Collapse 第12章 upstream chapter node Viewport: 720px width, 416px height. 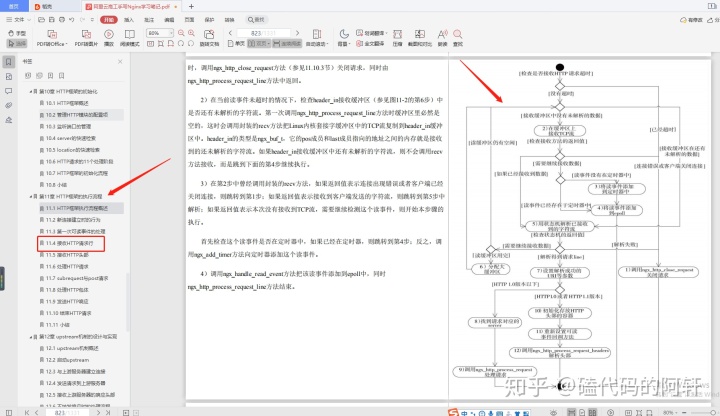[x=31, y=337]
